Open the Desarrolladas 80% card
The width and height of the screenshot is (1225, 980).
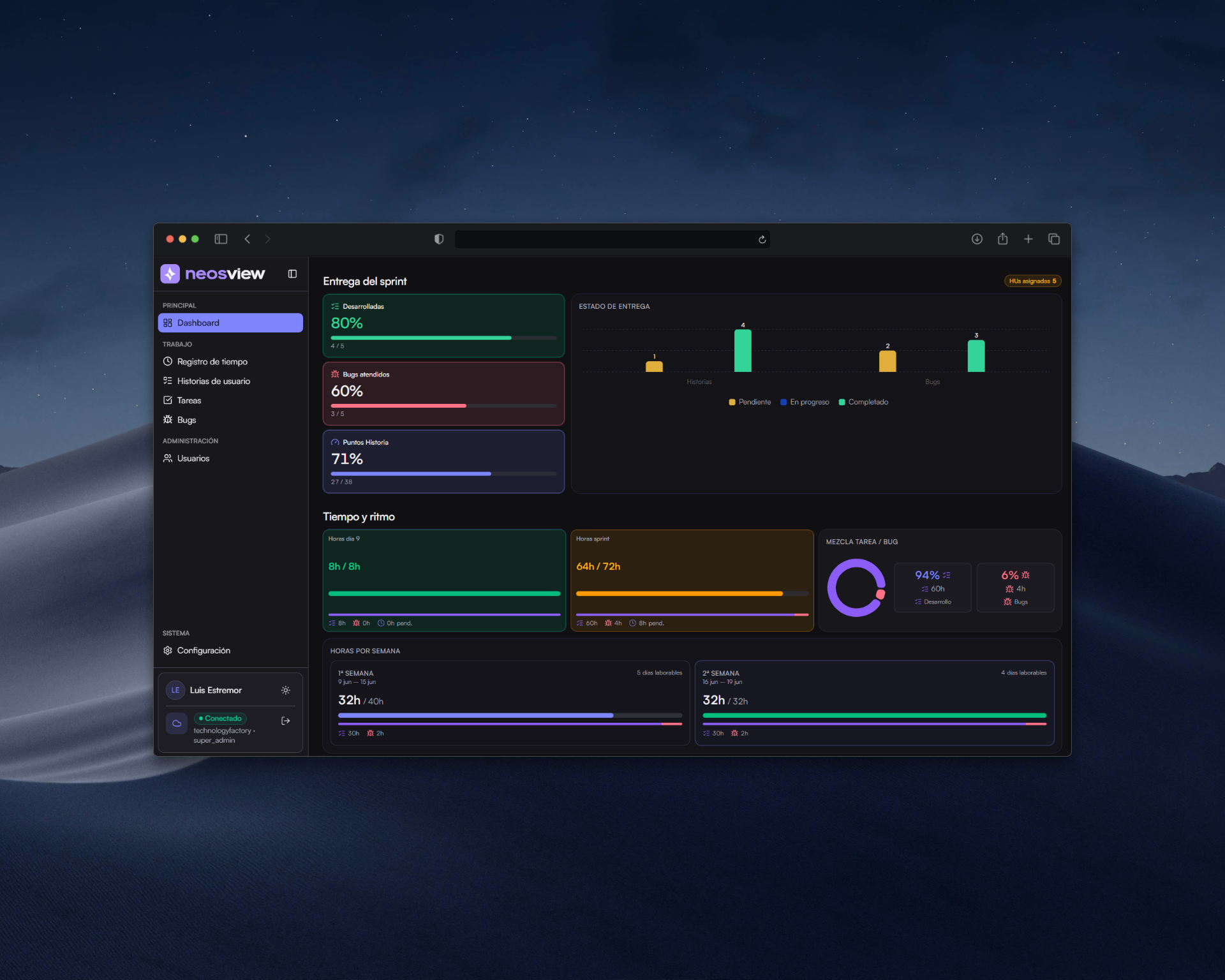tap(443, 325)
